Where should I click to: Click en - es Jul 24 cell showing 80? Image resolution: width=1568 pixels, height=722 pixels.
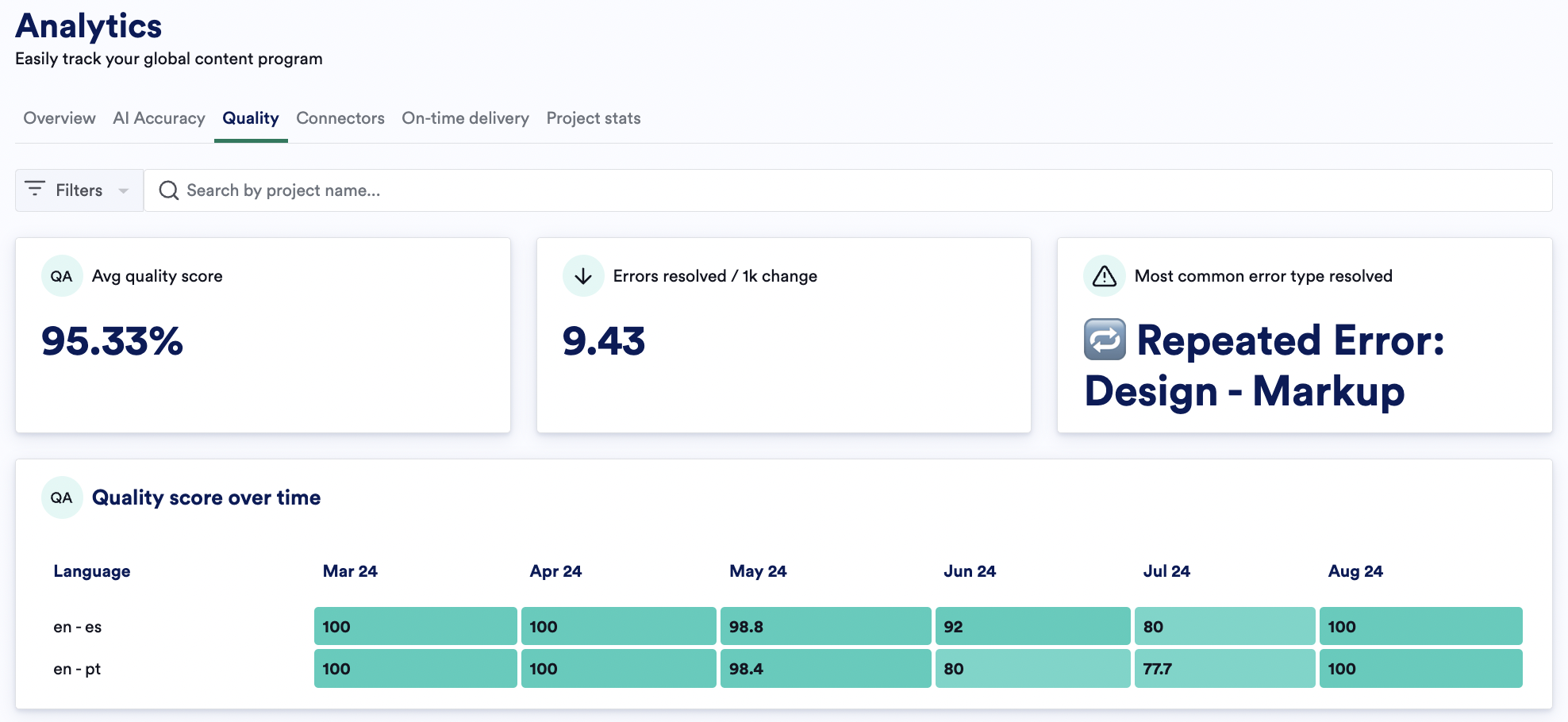point(1225,626)
